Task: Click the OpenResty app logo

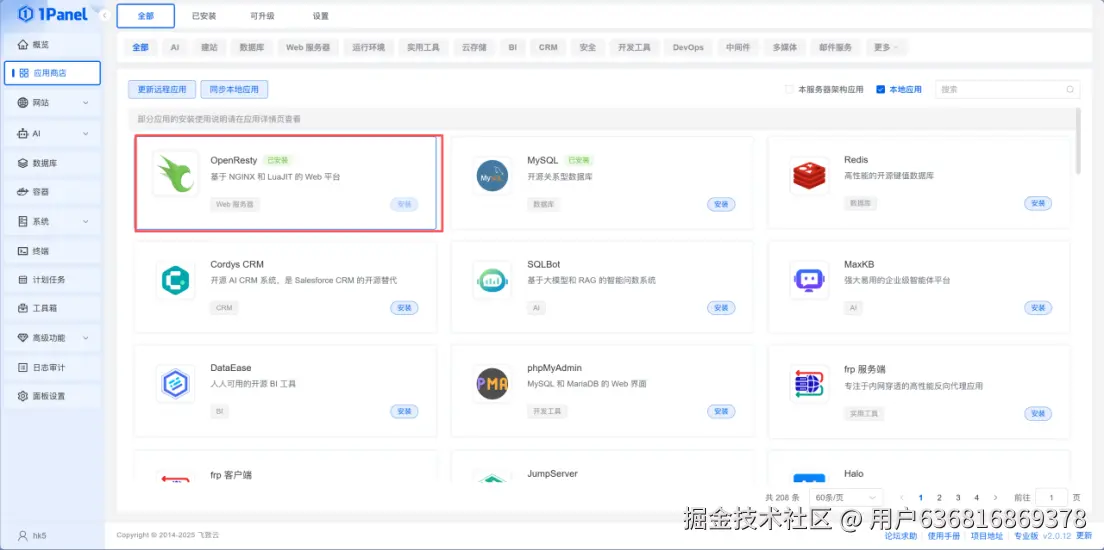Action: pyautogui.click(x=175, y=174)
